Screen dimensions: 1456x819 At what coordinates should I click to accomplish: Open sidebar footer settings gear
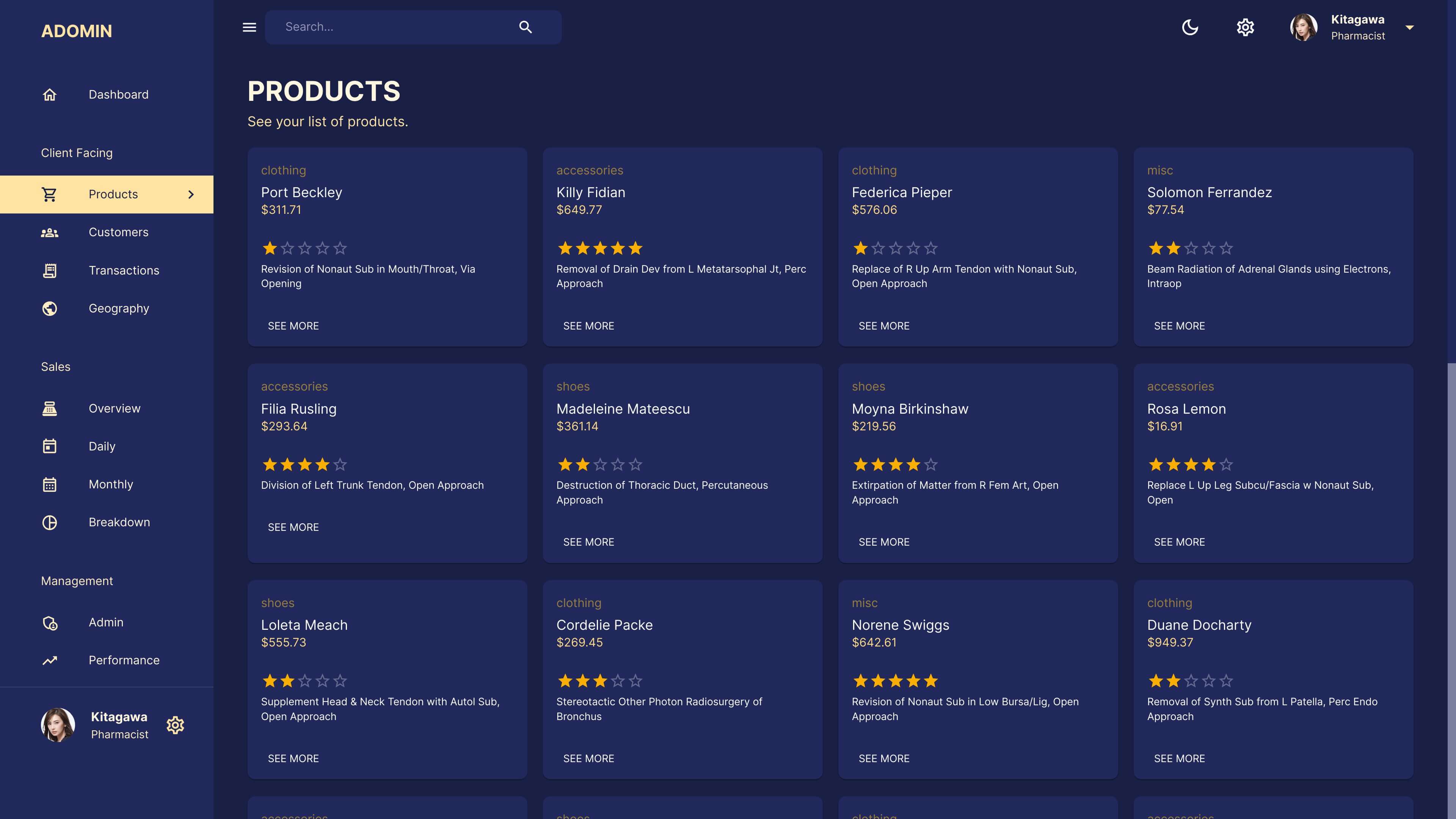[175, 725]
